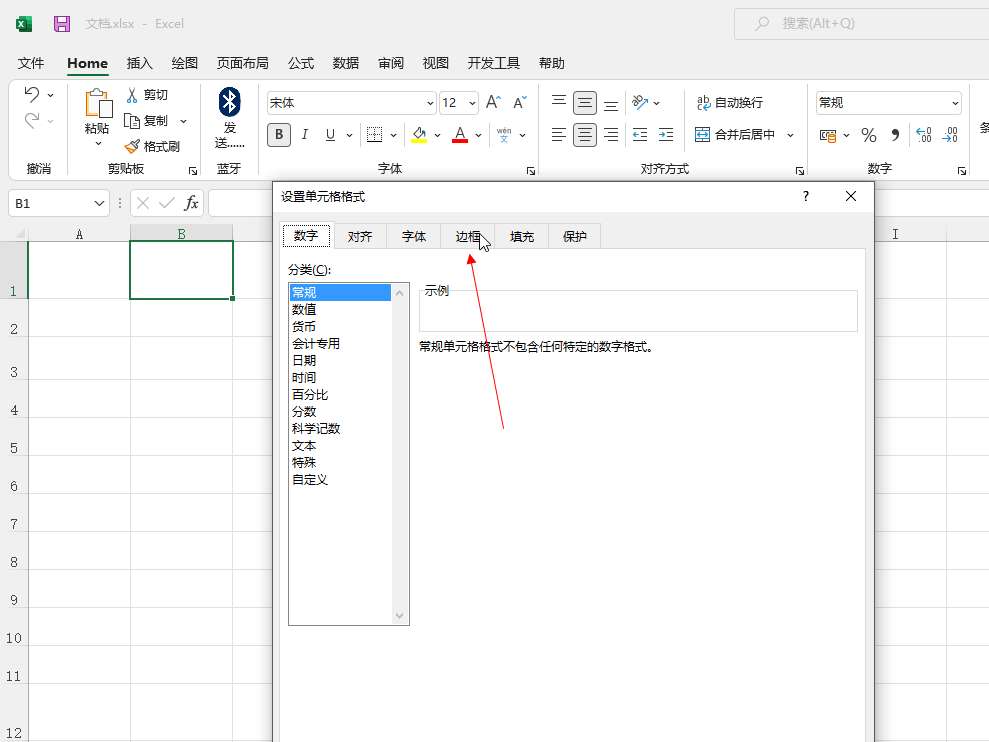Viewport: 989px width, 742px height.
Task: Click the Cut (剪切) scissors icon
Action: pyautogui.click(x=132, y=95)
